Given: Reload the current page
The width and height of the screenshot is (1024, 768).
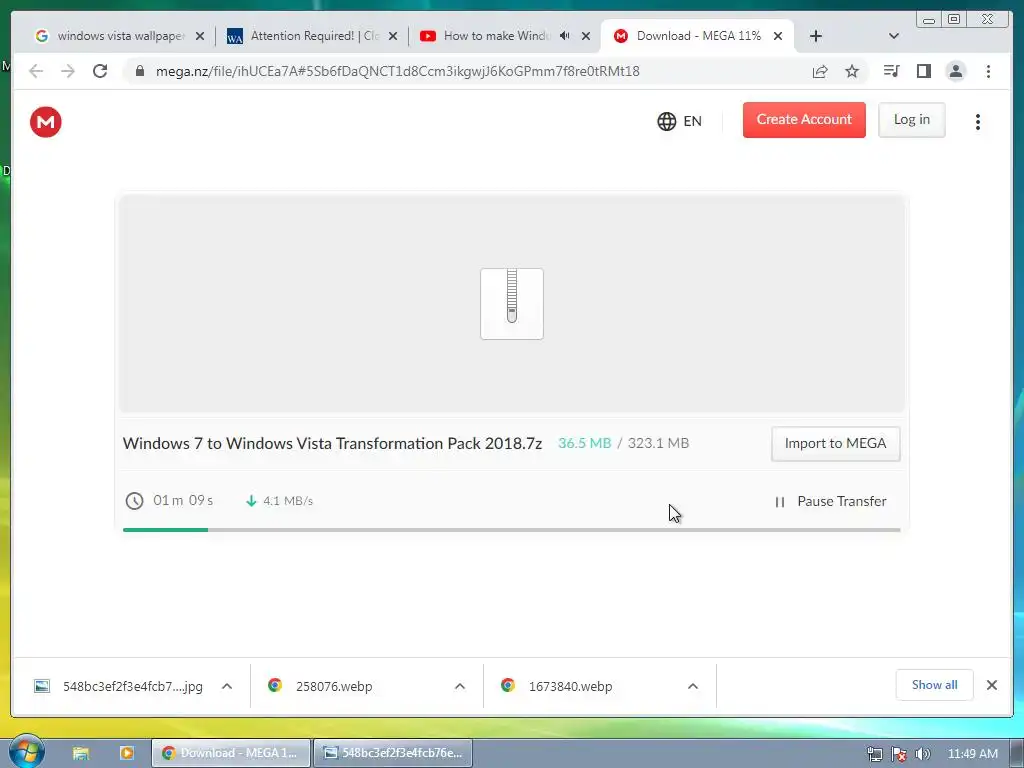Looking at the screenshot, I should 100,71.
